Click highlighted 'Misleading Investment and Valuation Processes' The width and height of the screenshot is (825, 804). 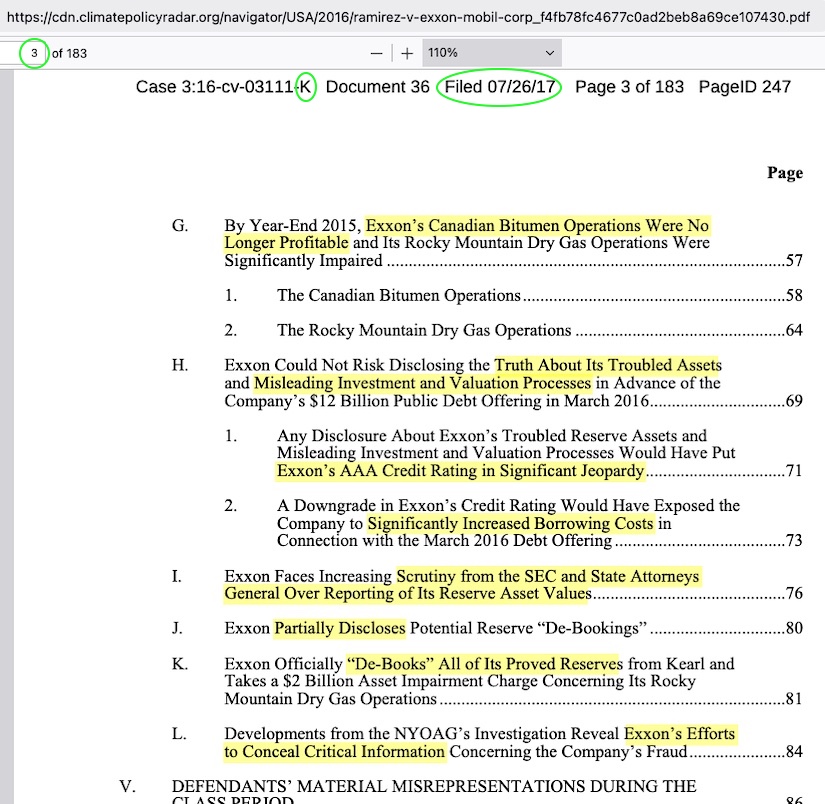422,383
